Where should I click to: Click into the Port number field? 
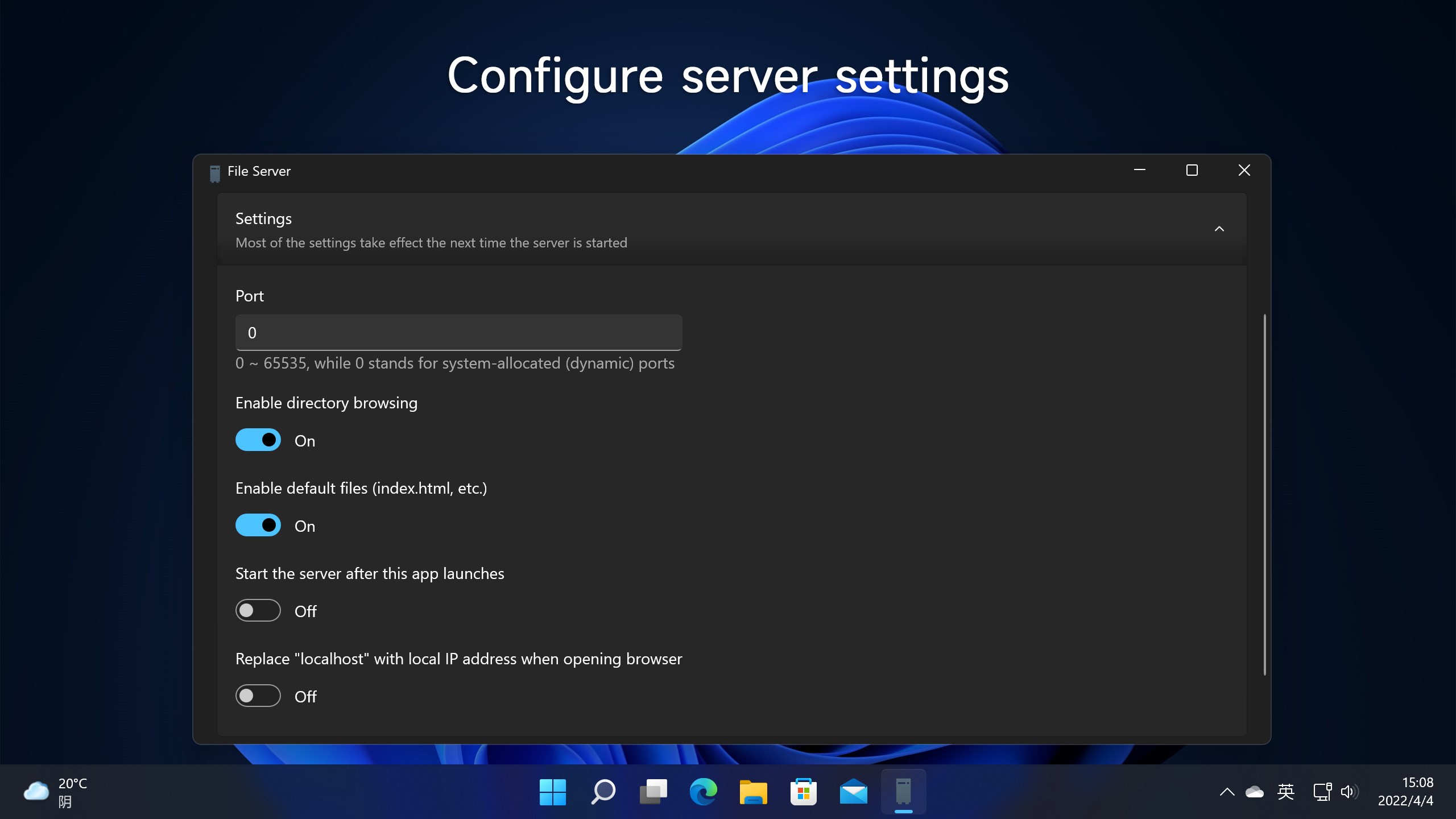458,333
